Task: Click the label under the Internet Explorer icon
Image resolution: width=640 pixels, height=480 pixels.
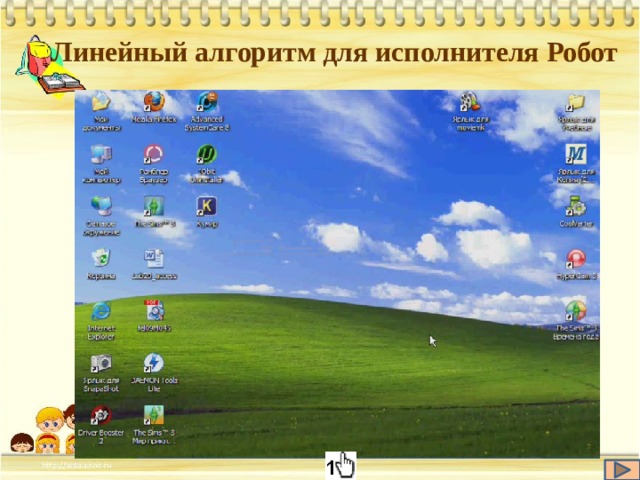Action: pyautogui.click(x=101, y=333)
